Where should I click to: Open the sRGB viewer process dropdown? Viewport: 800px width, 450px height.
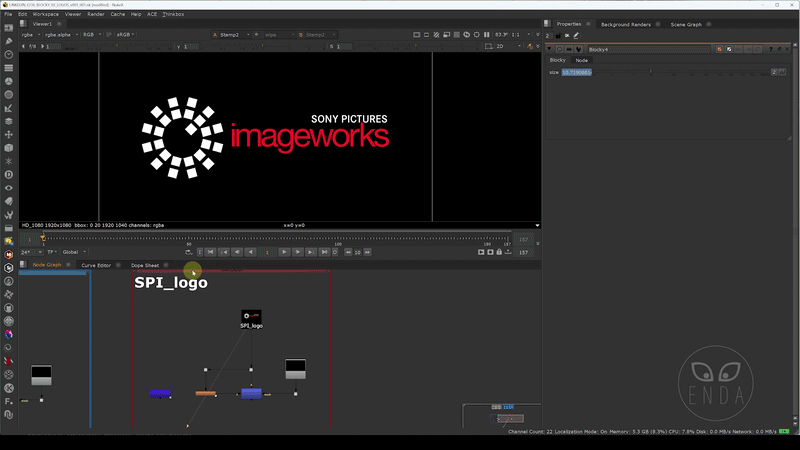pos(126,35)
